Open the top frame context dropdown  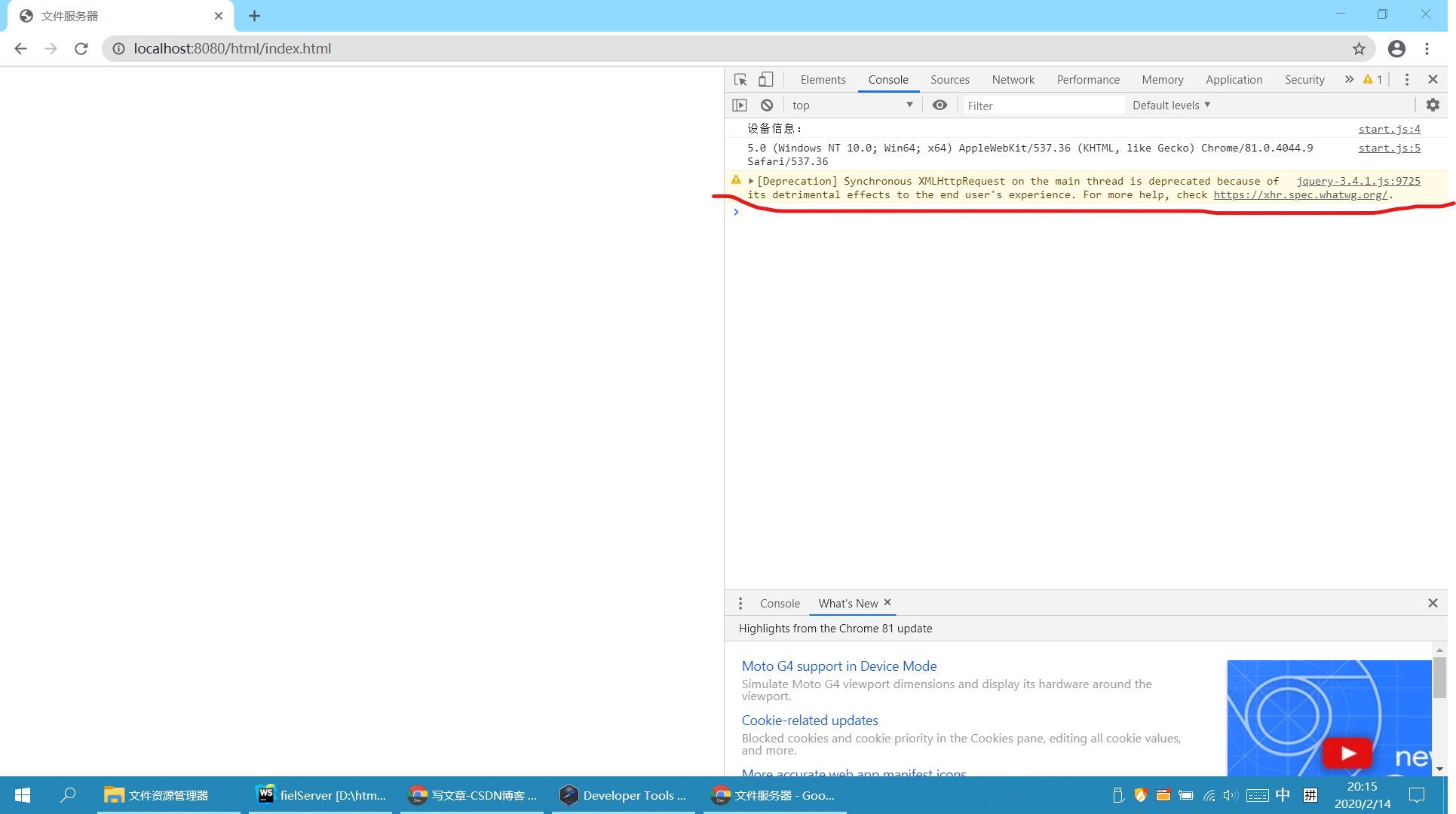[852, 105]
